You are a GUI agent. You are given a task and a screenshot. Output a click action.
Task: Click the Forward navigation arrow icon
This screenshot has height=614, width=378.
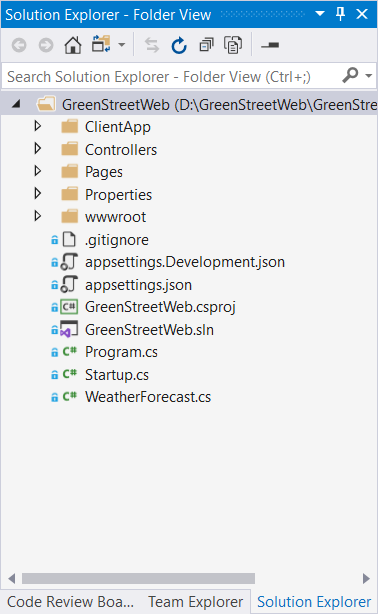tap(46, 45)
